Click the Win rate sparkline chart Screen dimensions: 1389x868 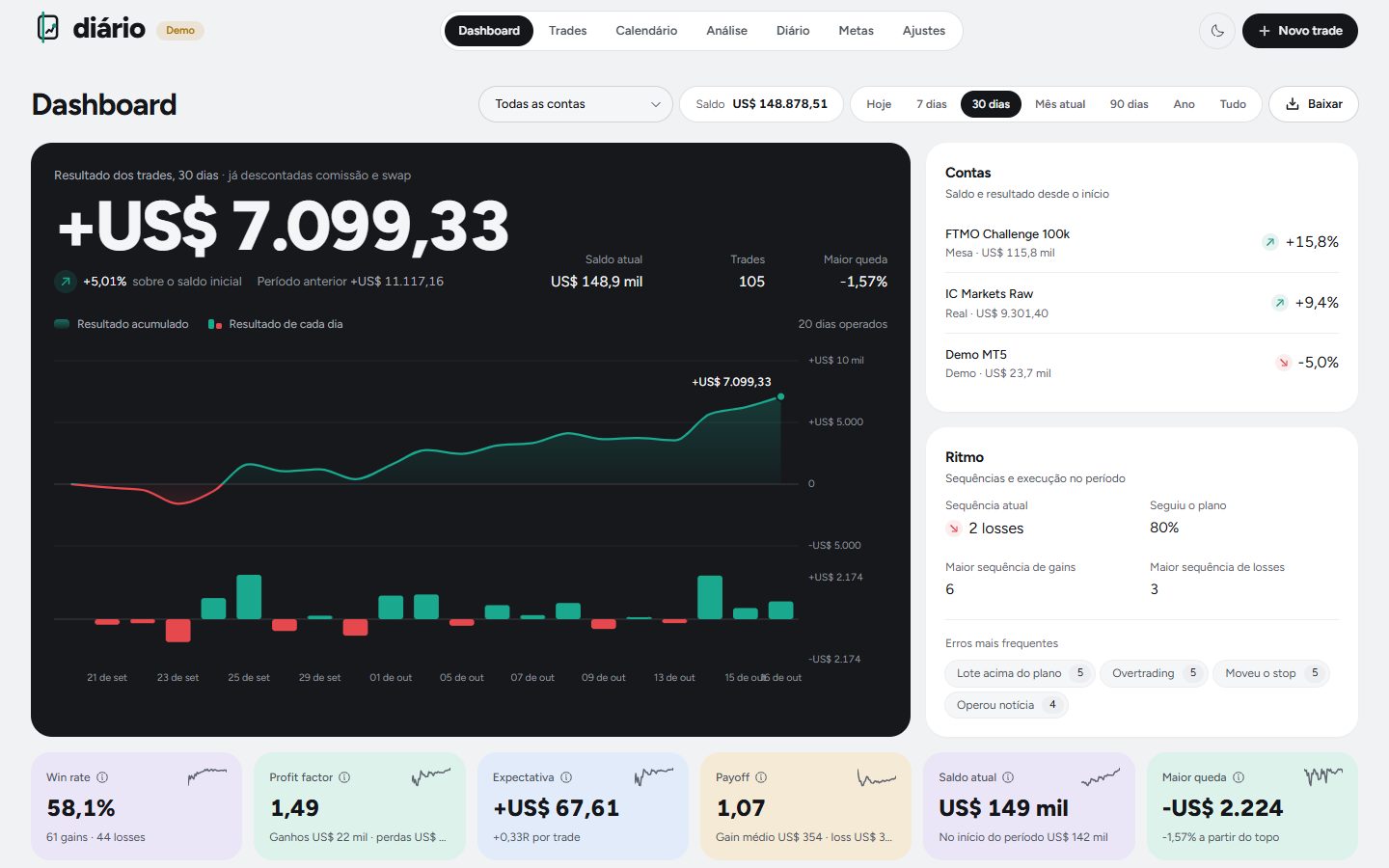tap(207, 775)
